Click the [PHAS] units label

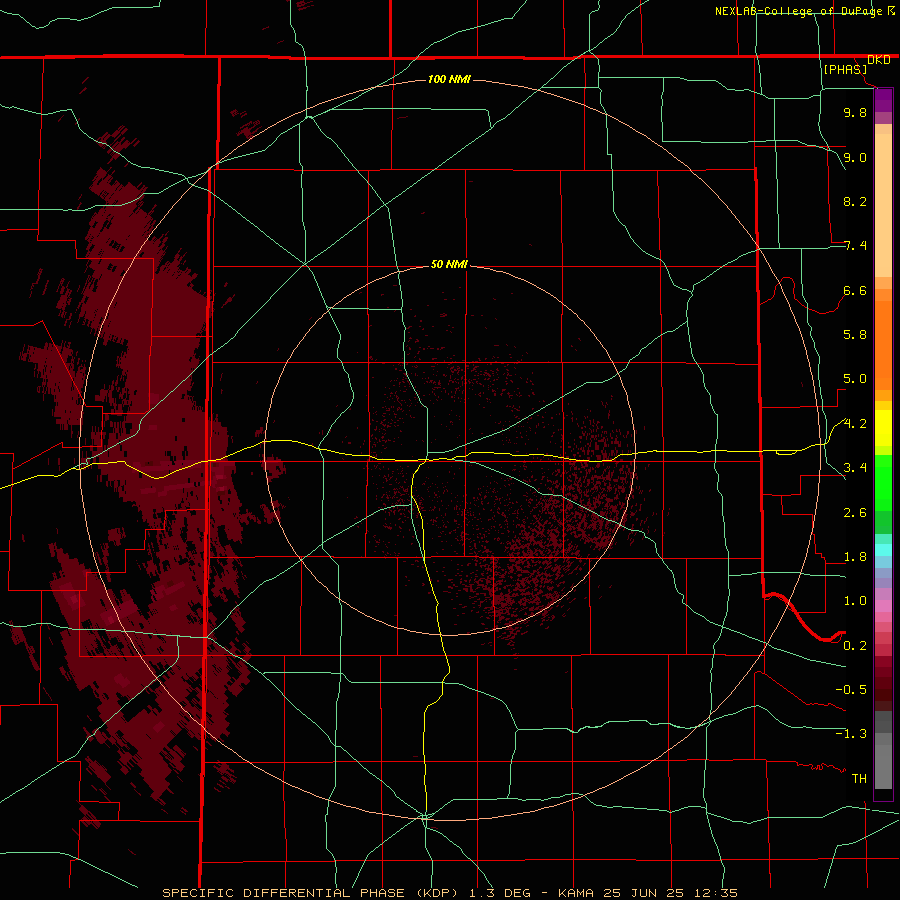845,69
